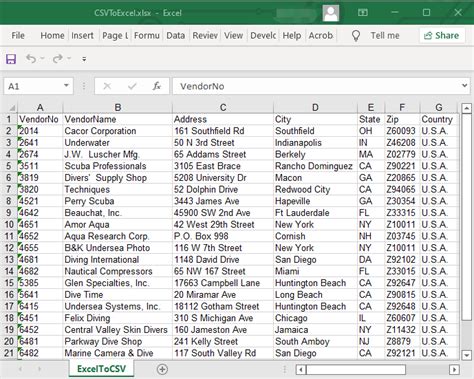Click the Tell me search field
This screenshot has height=379, width=474.
point(385,35)
